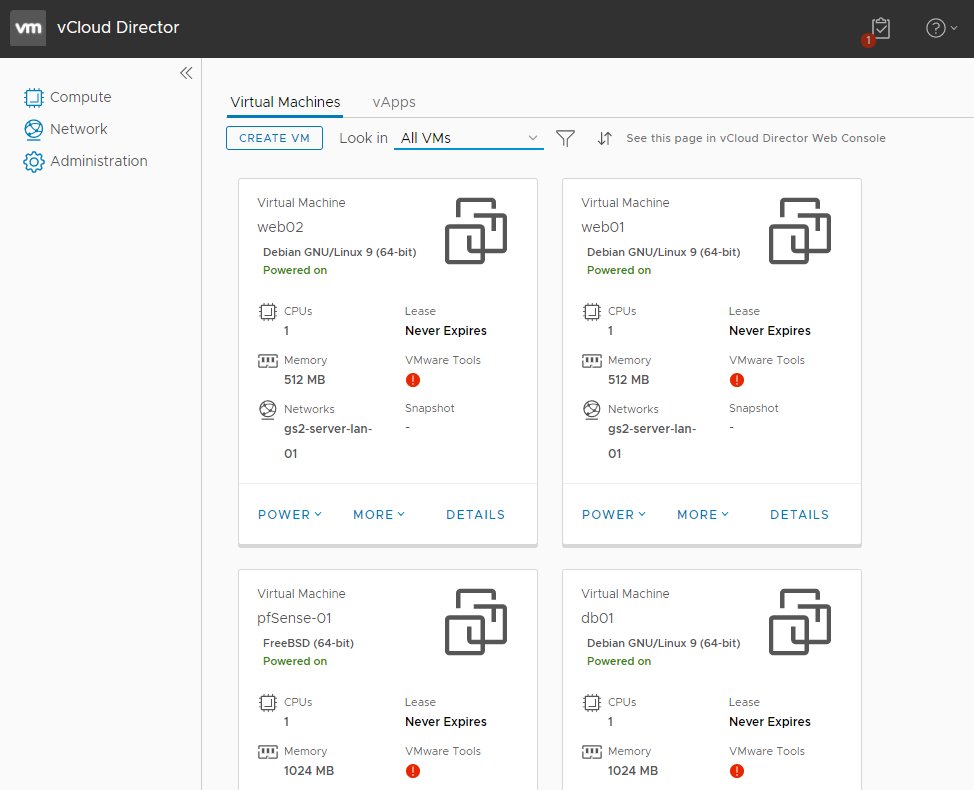Screen dimensions: 974x790
Task: Click the Networks icon on web01 card
Action: click(x=592, y=410)
